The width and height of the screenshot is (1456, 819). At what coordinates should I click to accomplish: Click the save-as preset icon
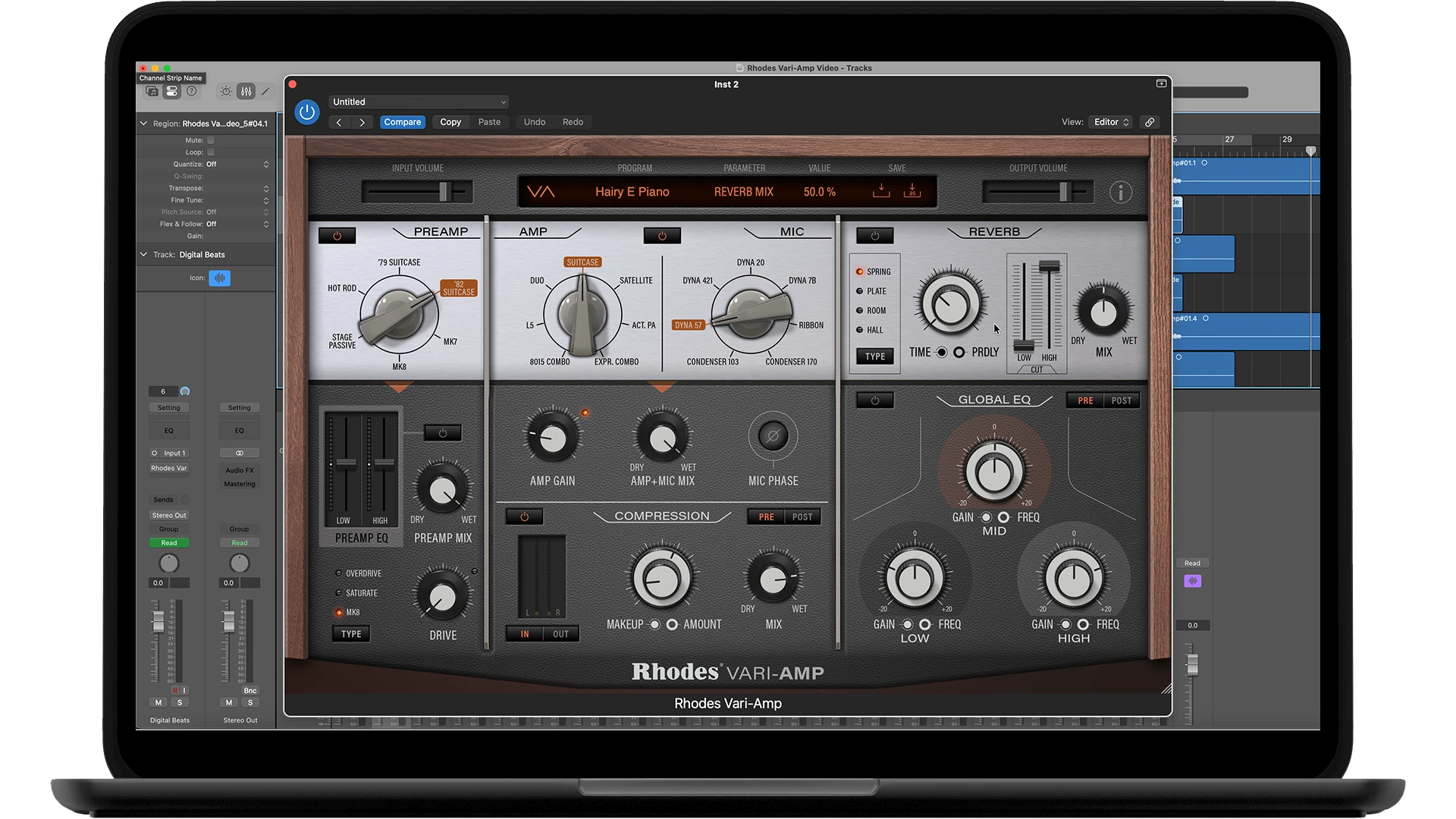coord(912,190)
